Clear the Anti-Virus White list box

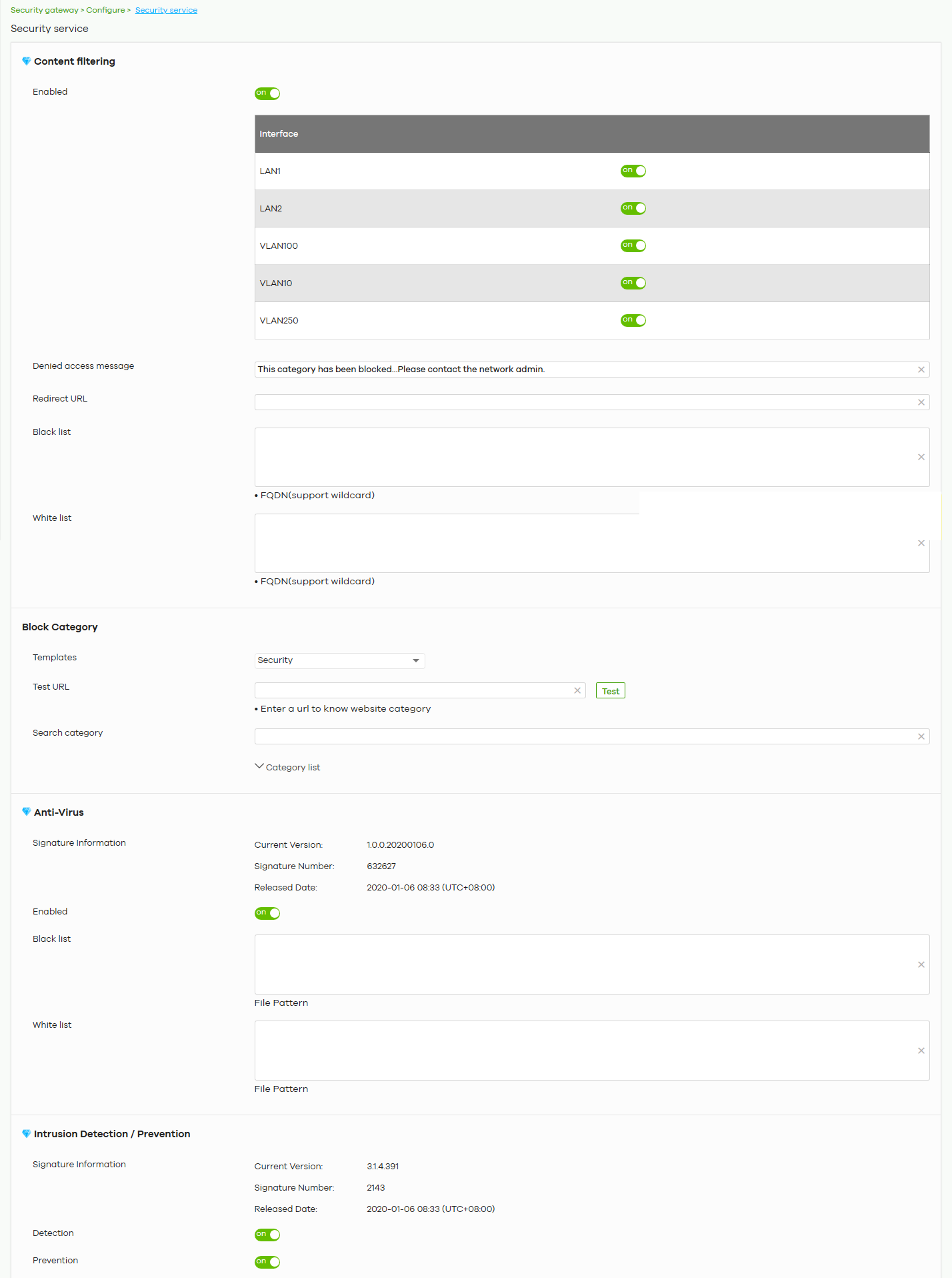tap(921, 1051)
